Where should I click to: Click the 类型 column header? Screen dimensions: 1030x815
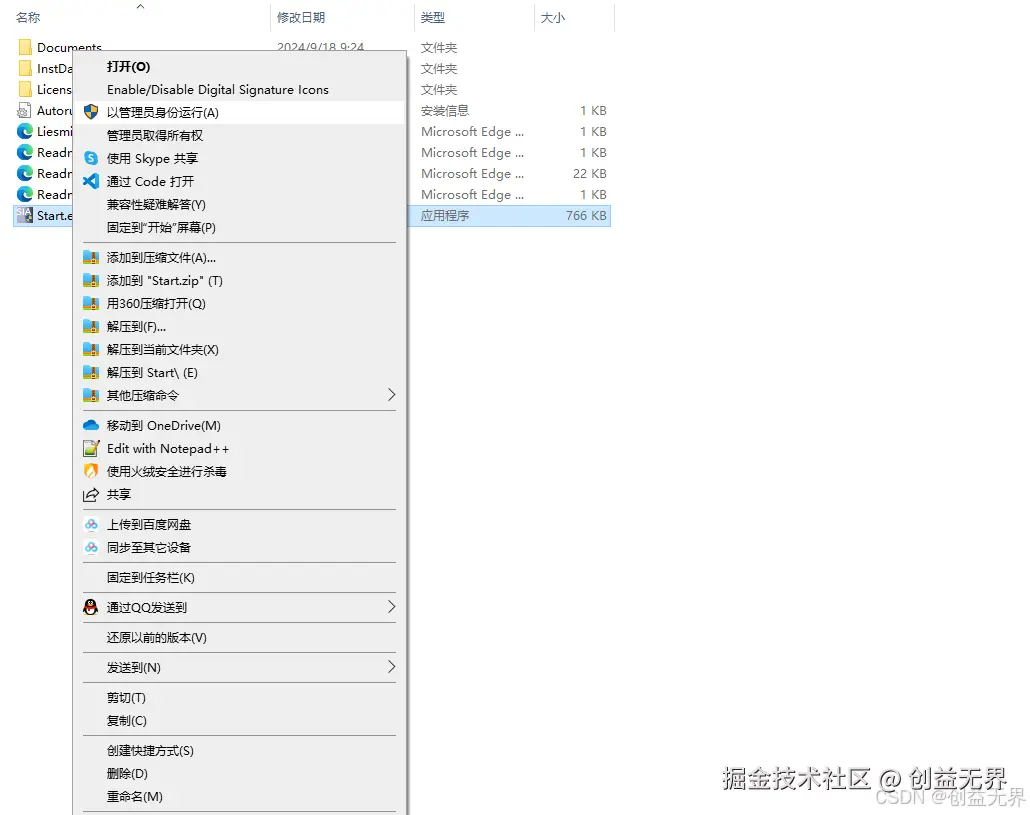(433, 18)
